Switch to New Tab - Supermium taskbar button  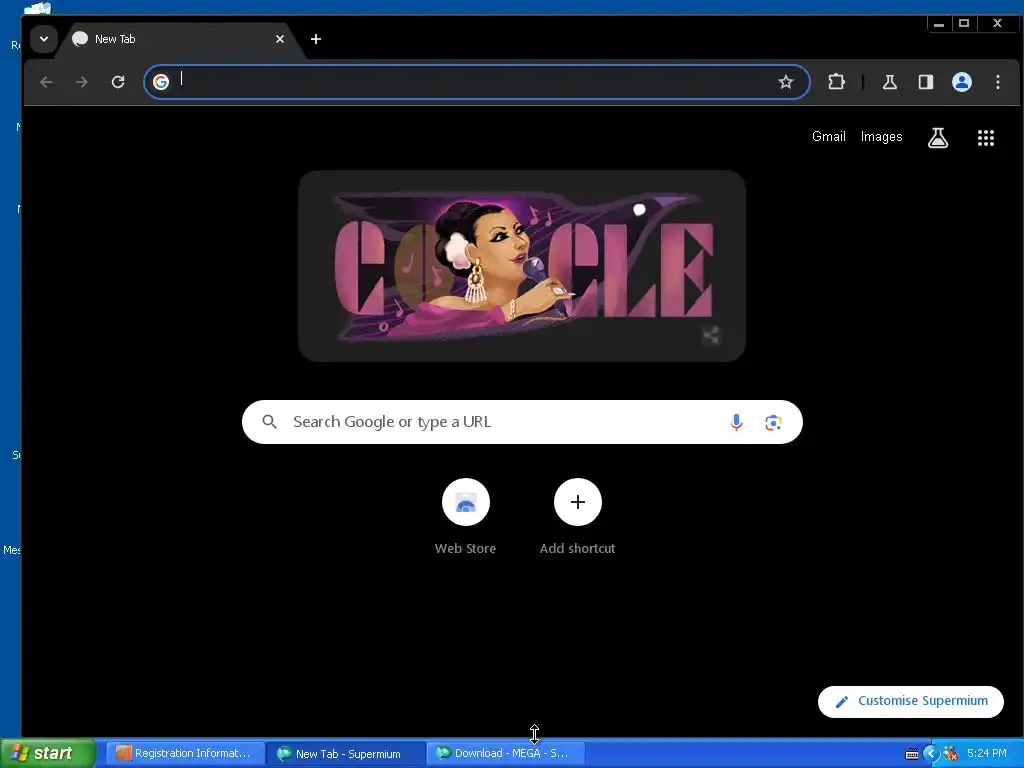pos(345,754)
